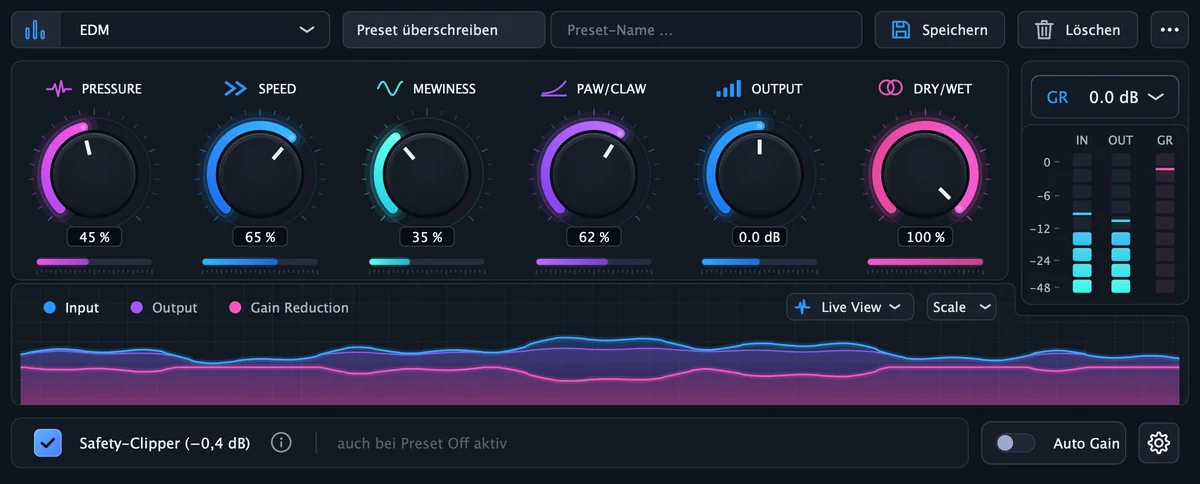The width and height of the screenshot is (1200, 484).
Task: Click the Preset überschreiben button
Action: point(444,30)
